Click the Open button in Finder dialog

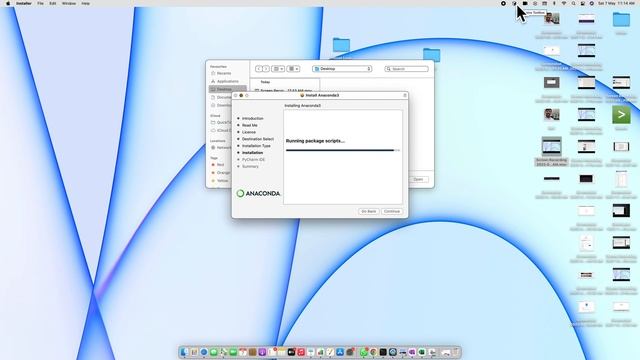418,179
